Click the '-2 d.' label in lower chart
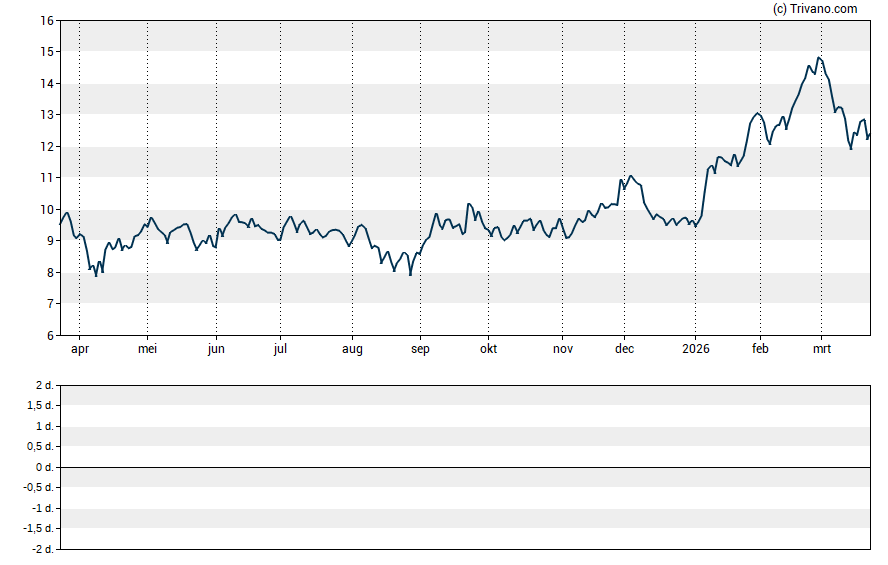The width and height of the screenshot is (888, 565). [x=41, y=549]
